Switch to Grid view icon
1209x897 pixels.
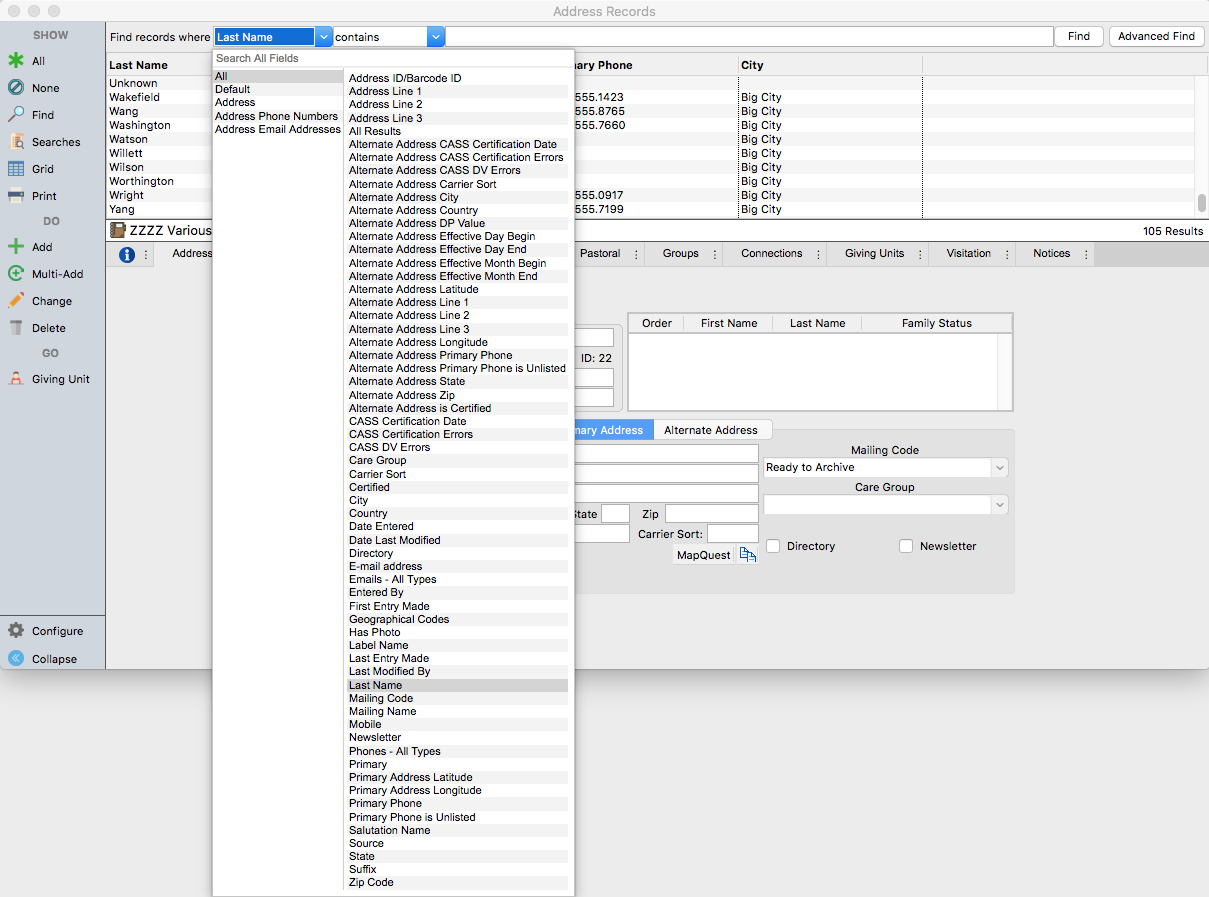pos(16,169)
